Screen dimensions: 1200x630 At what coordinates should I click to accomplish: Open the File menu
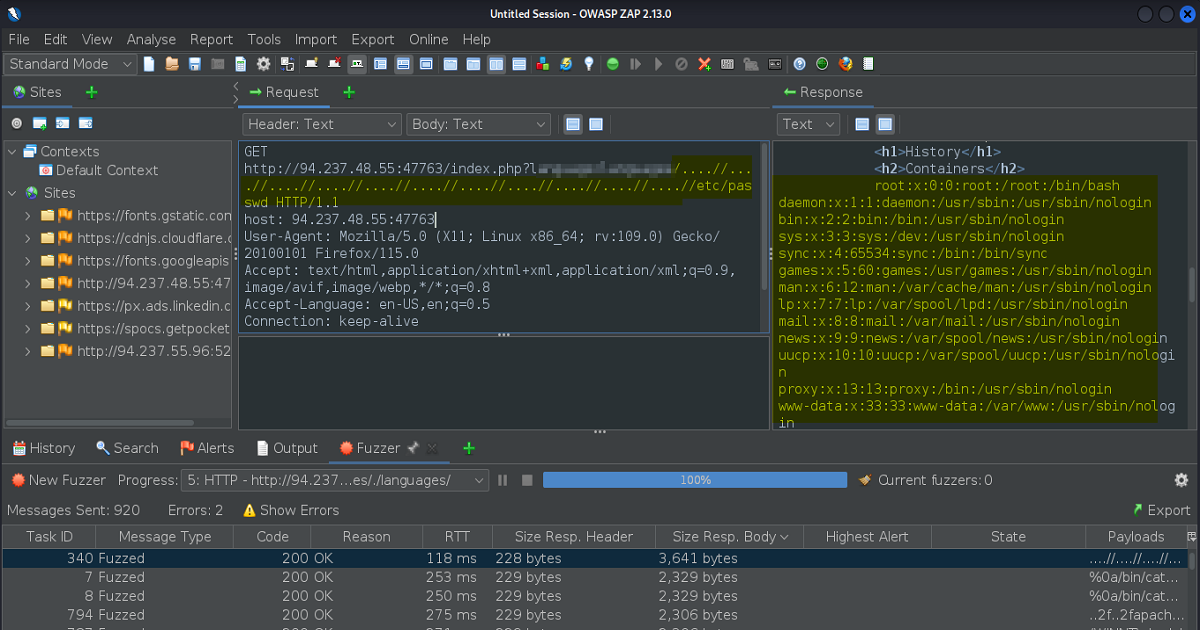[19, 39]
